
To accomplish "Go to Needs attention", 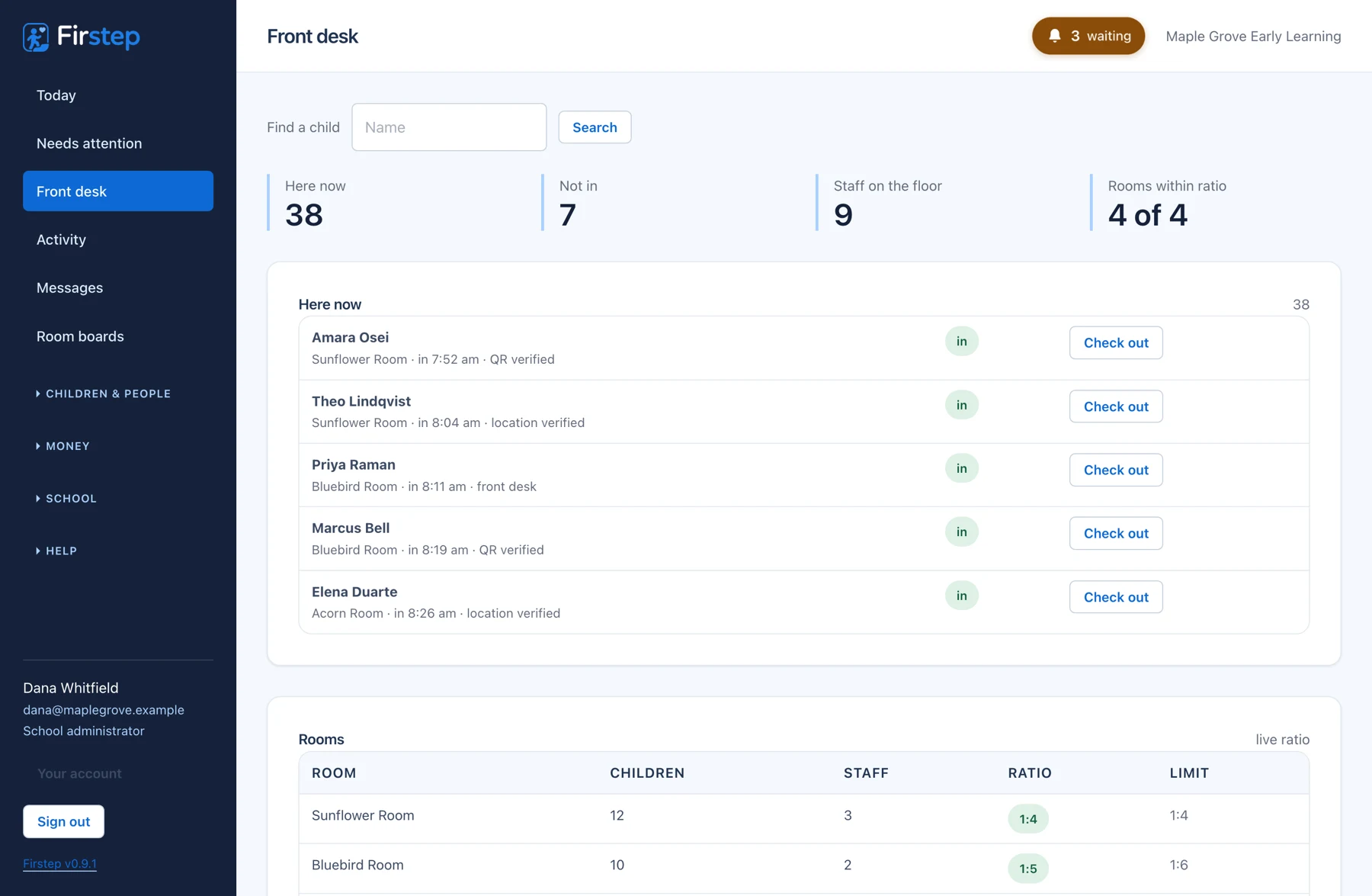I will [118, 143].
